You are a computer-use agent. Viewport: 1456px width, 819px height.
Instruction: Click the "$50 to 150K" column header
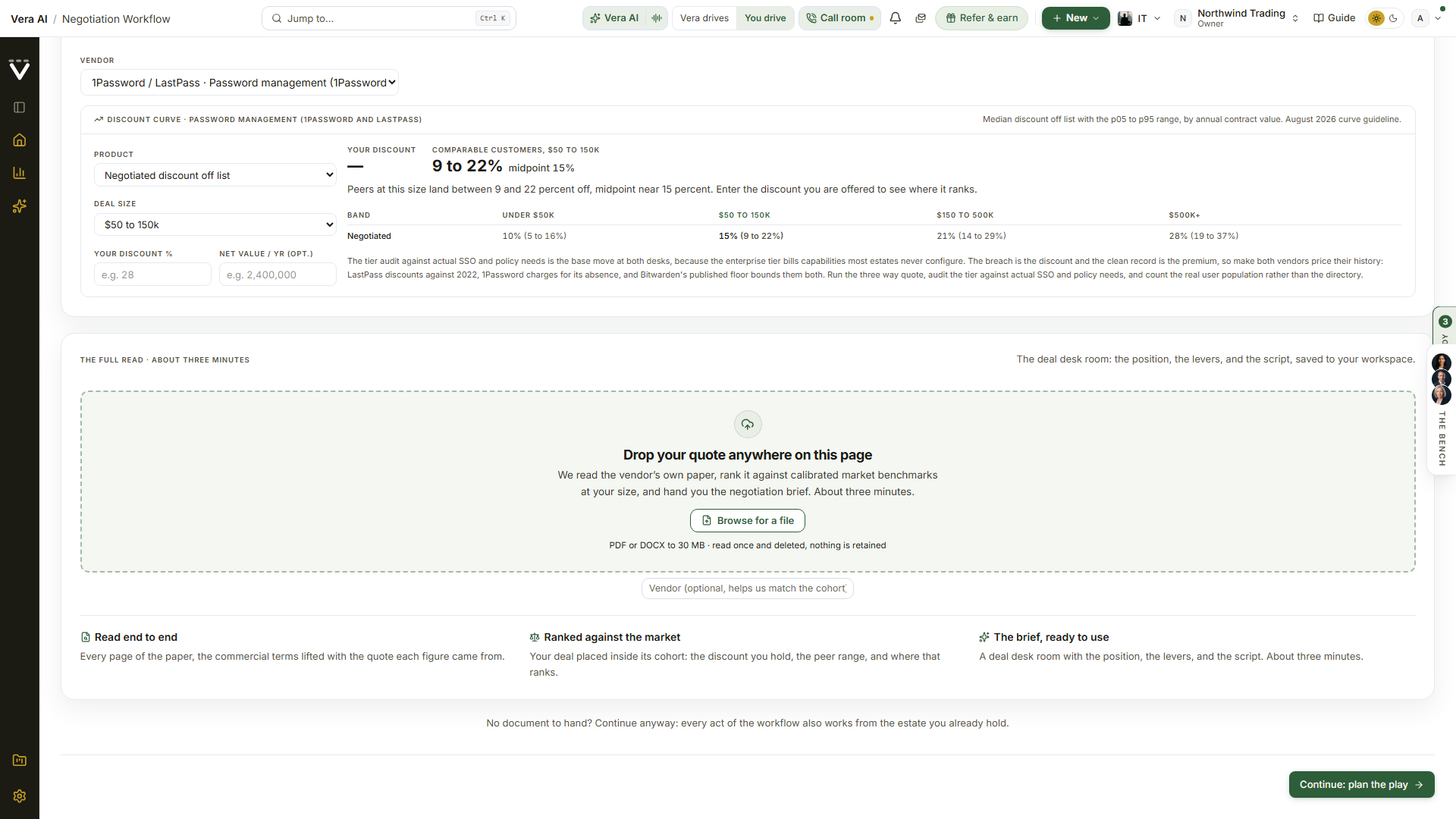tap(745, 215)
